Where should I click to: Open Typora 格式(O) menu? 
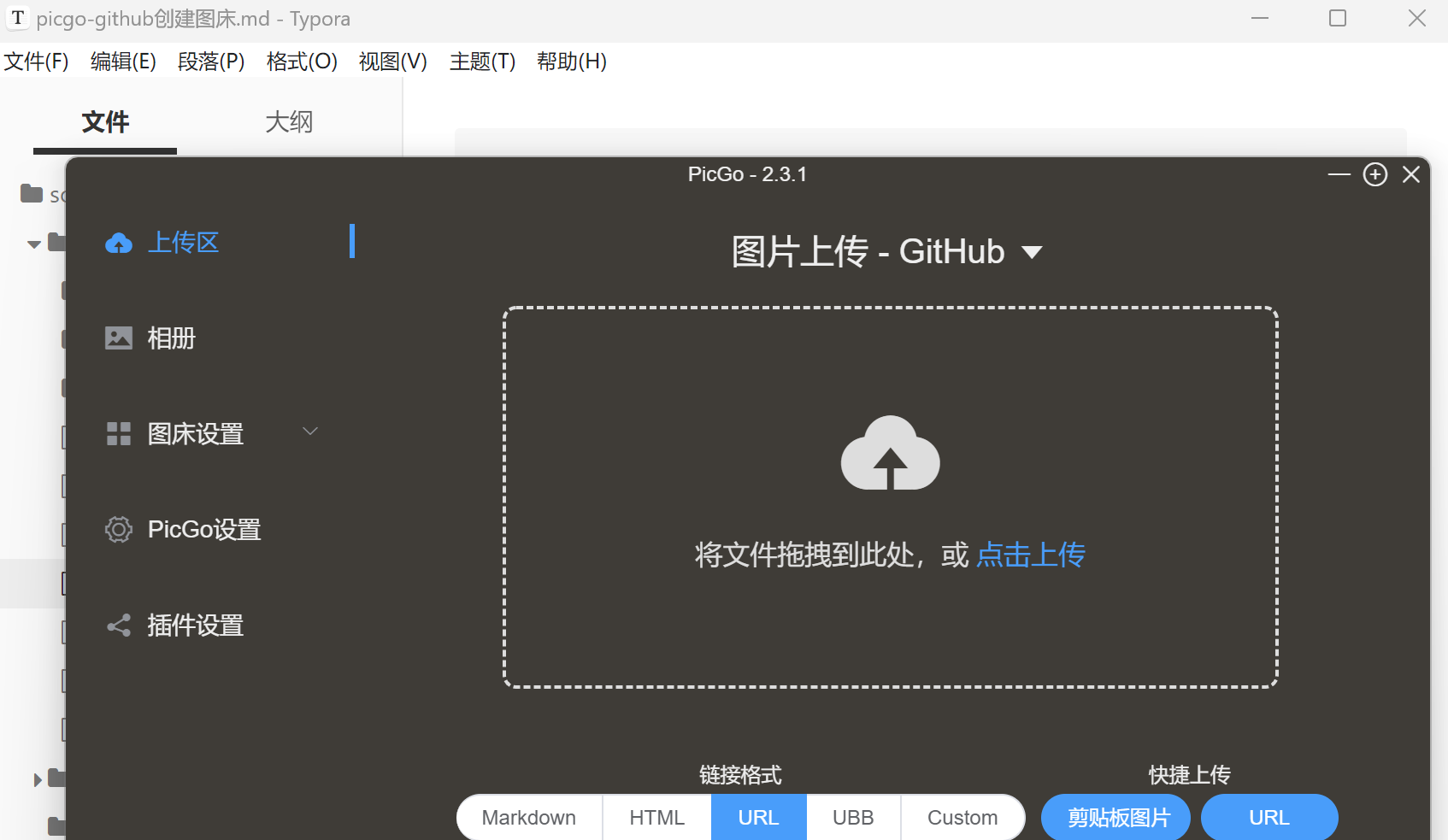coord(302,62)
